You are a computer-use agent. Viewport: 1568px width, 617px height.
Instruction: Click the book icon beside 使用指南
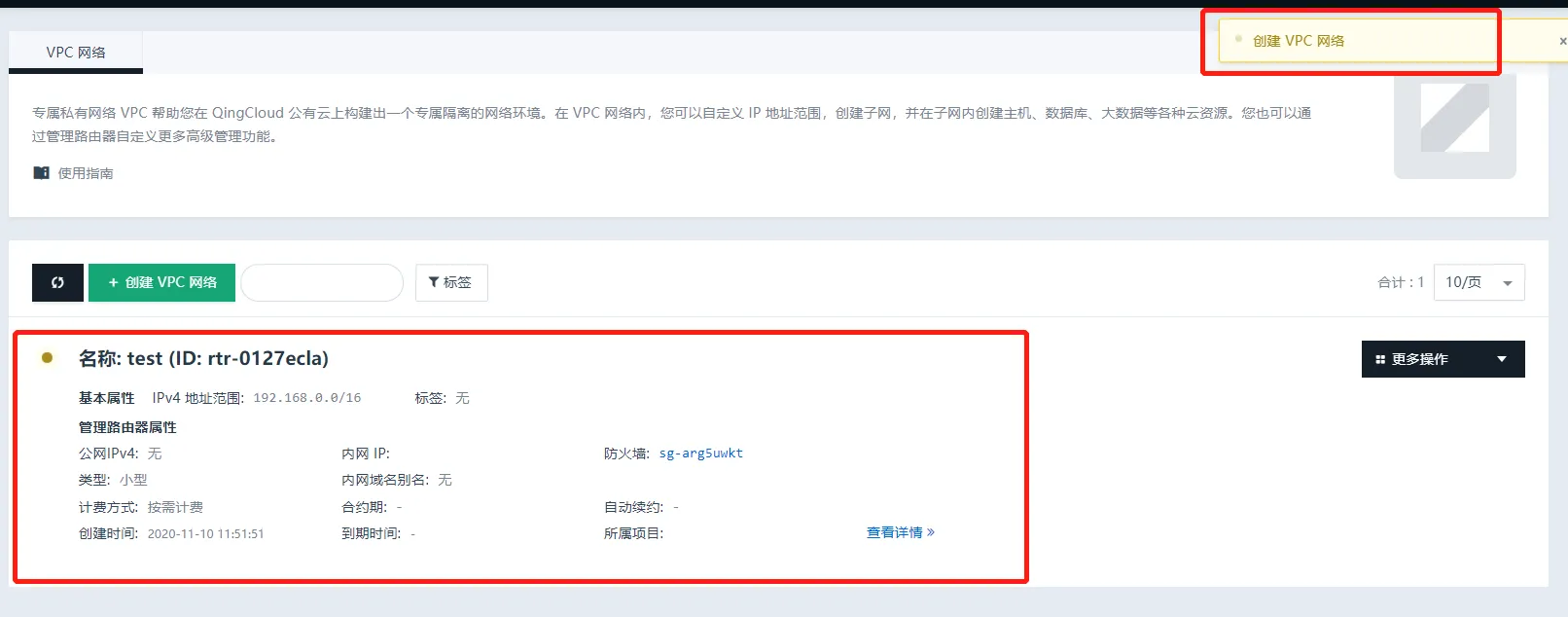41,173
